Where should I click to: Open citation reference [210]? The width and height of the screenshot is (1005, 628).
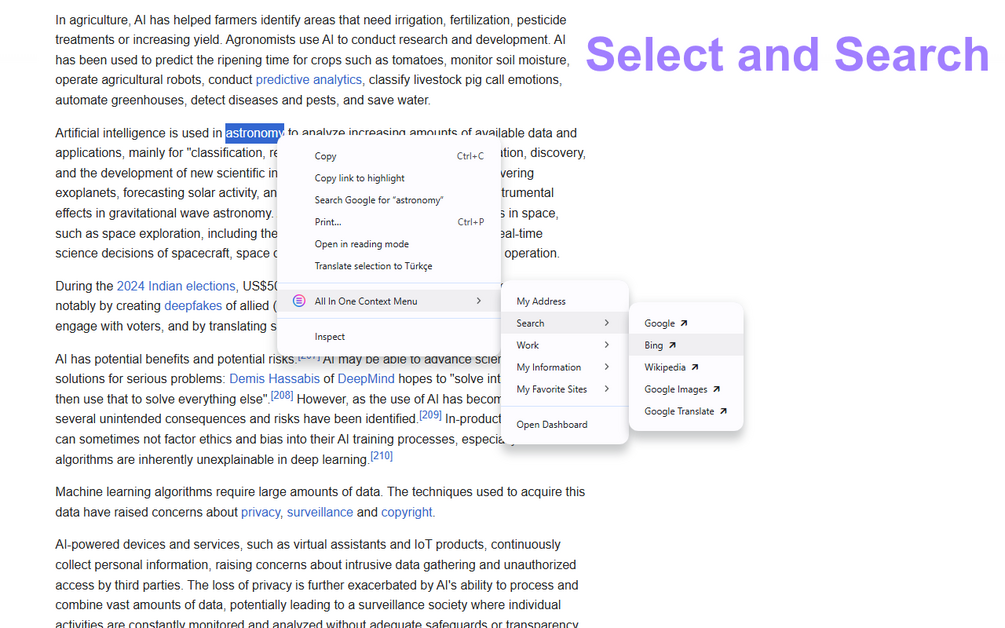[x=381, y=456]
